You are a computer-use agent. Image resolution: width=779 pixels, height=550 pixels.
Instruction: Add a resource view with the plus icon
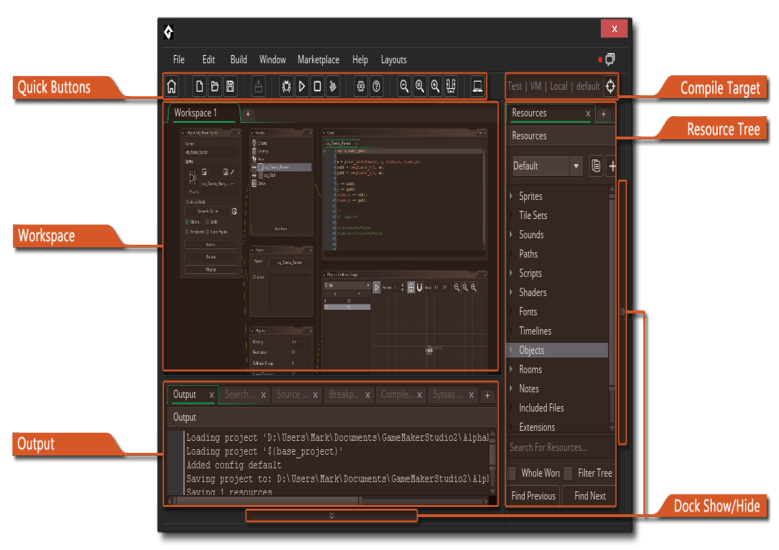tap(612, 166)
